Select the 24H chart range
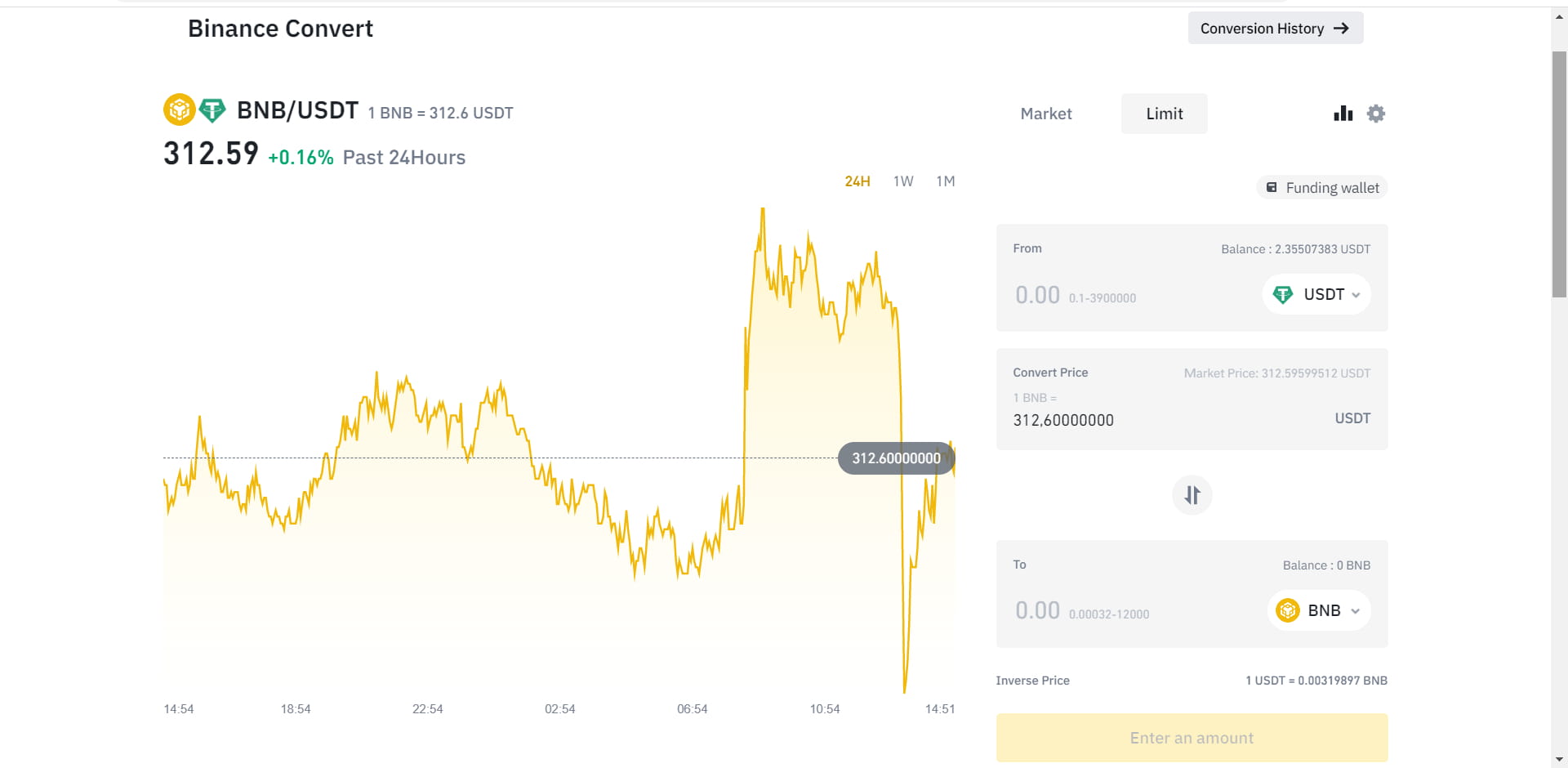1568x768 pixels. coord(857,181)
